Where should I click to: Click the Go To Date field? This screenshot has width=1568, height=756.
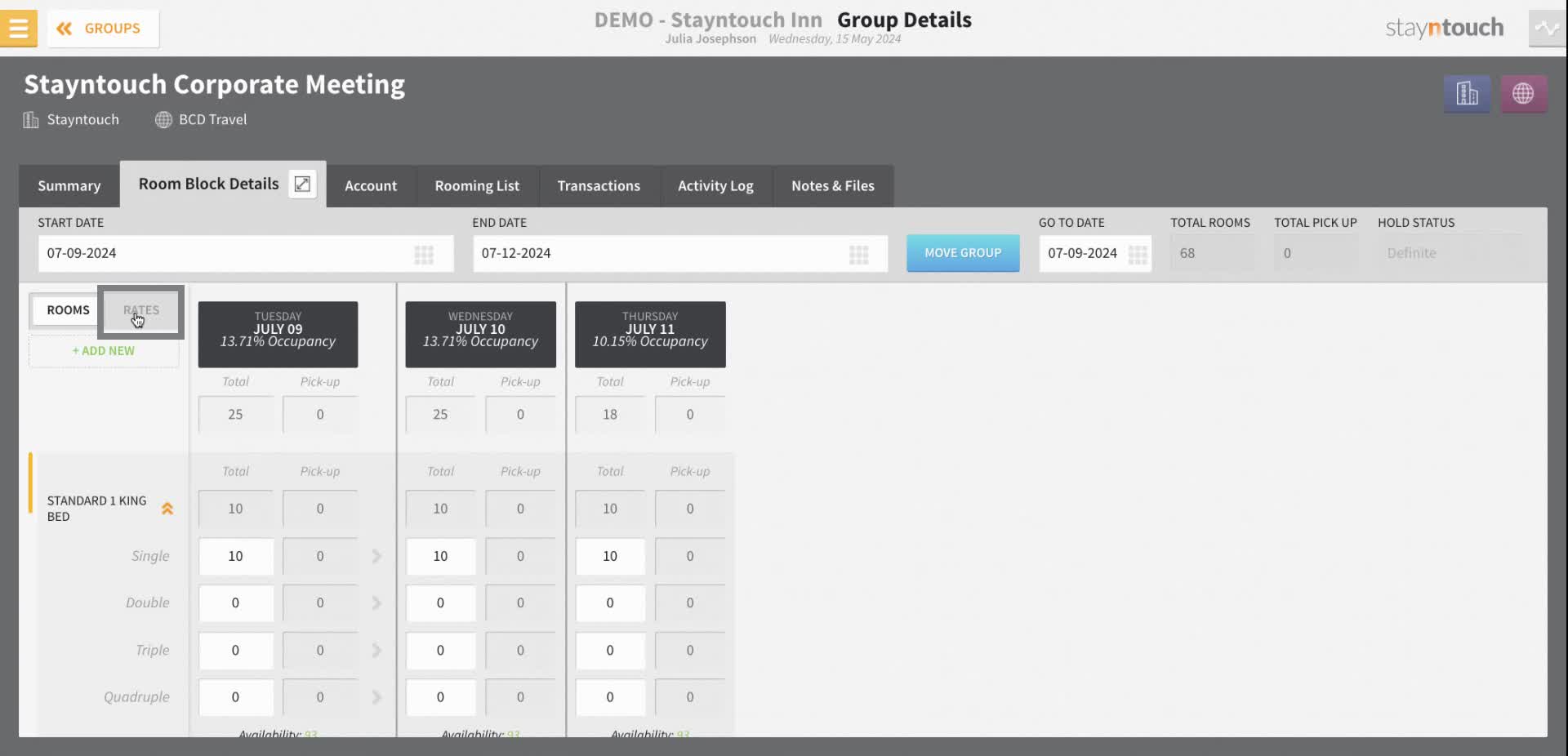1095,254
